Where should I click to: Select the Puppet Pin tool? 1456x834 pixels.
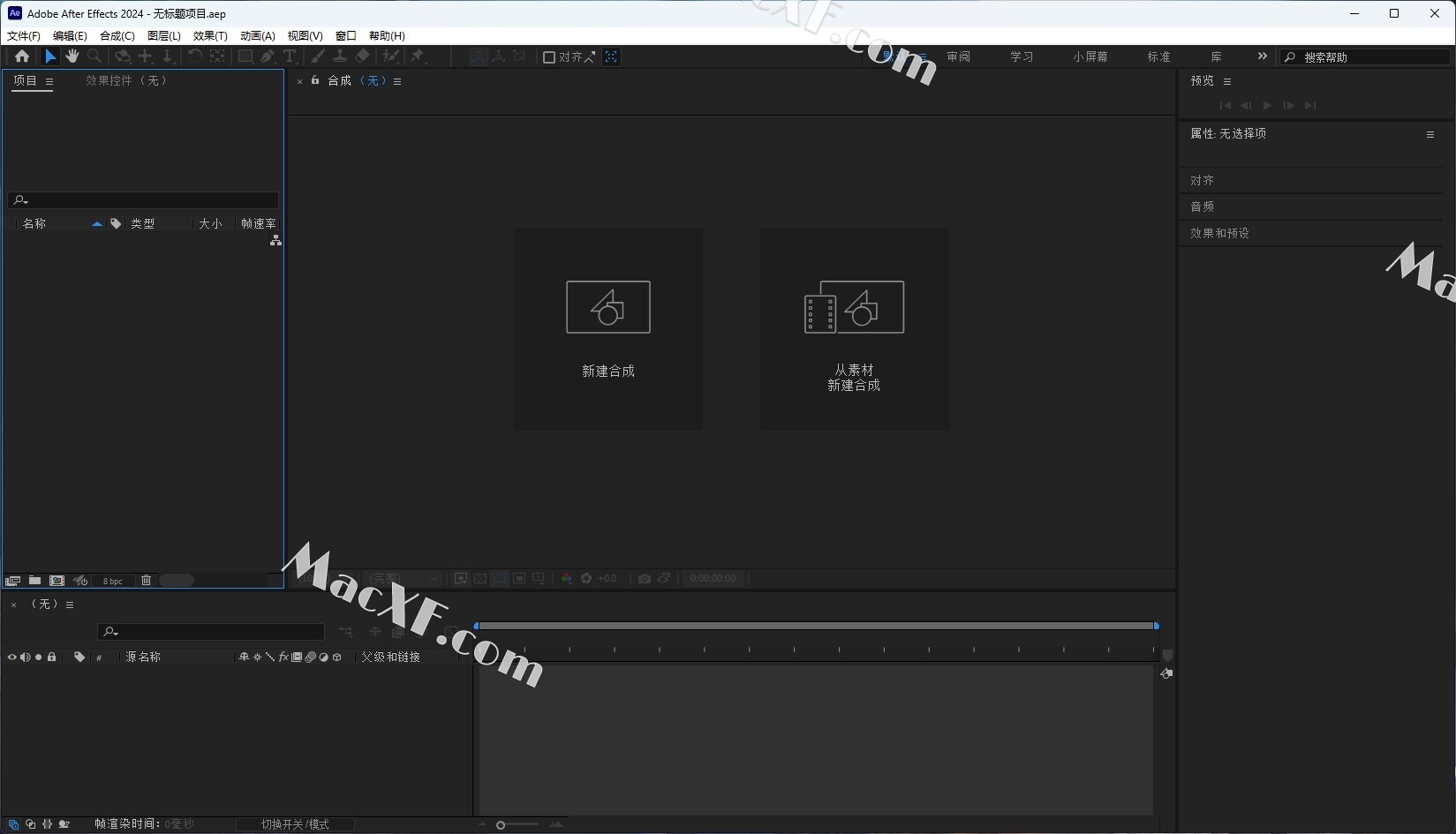[x=419, y=56]
